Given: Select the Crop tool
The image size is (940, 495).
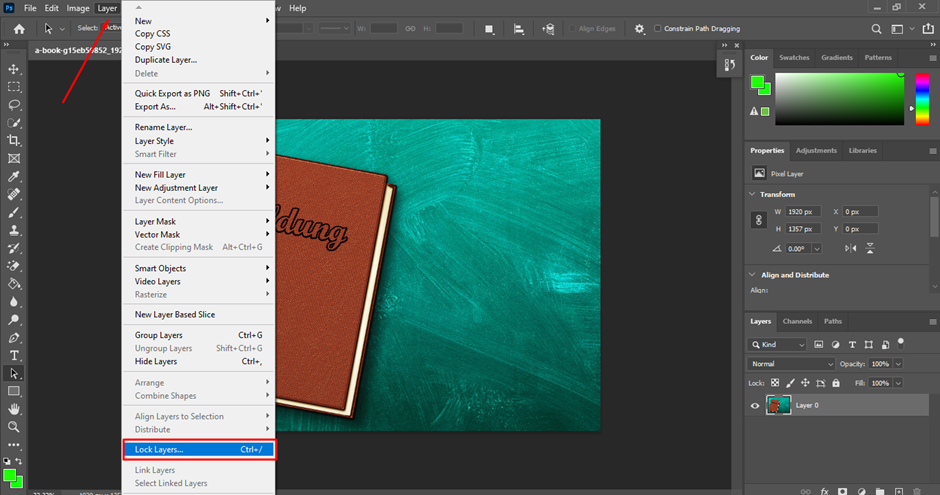Looking at the screenshot, I should coord(14,141).
